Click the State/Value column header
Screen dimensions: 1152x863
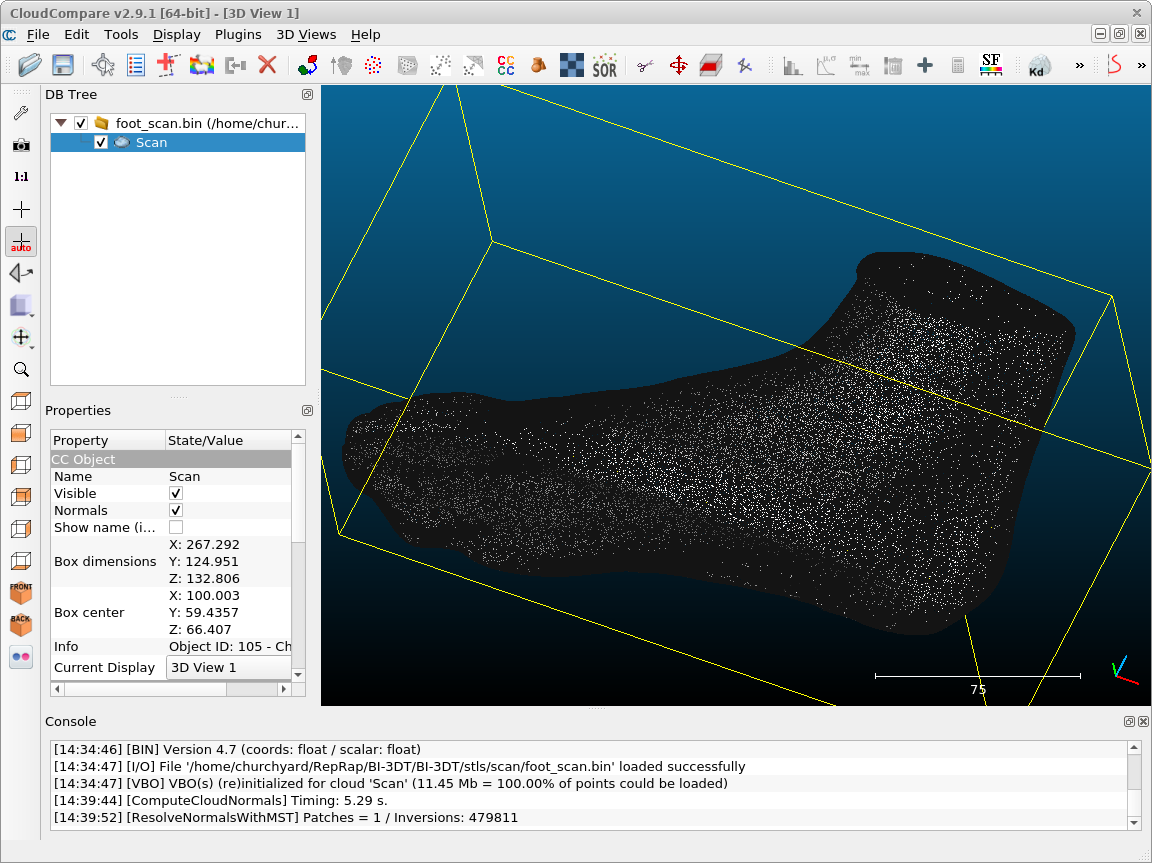point(228,440)
